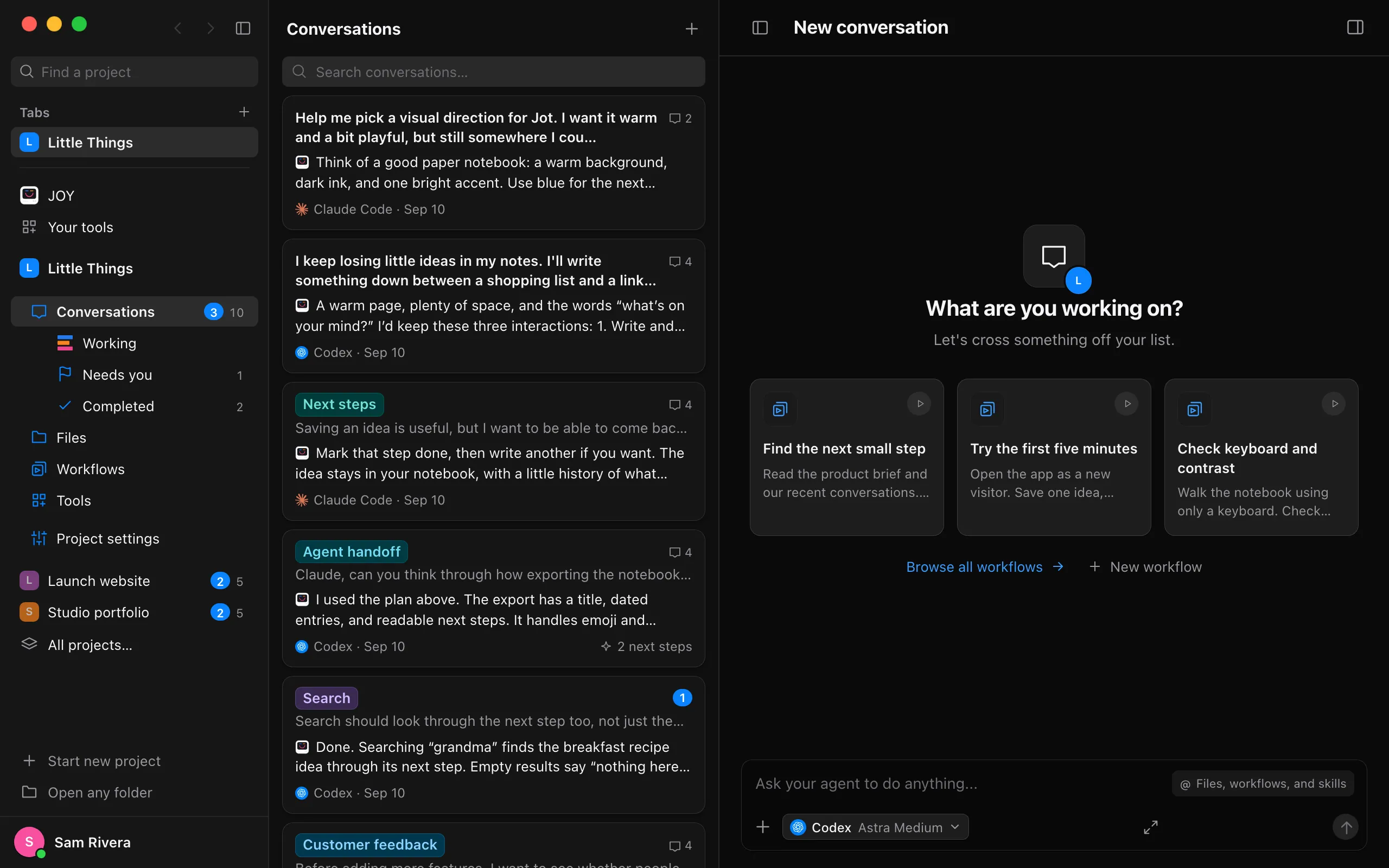Open All projects list
This screenshot has width=1389, height=868.
[x=135, y=644]
